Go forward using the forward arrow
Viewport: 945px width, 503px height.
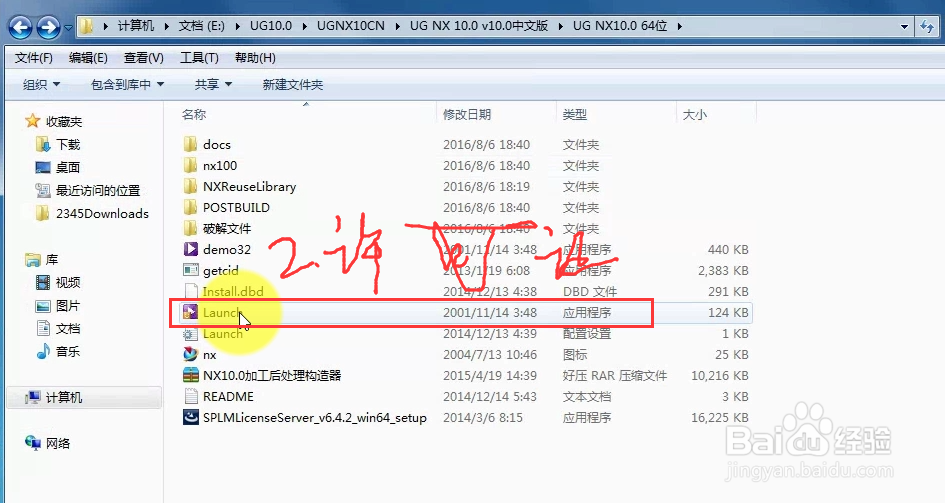[48, 27]
